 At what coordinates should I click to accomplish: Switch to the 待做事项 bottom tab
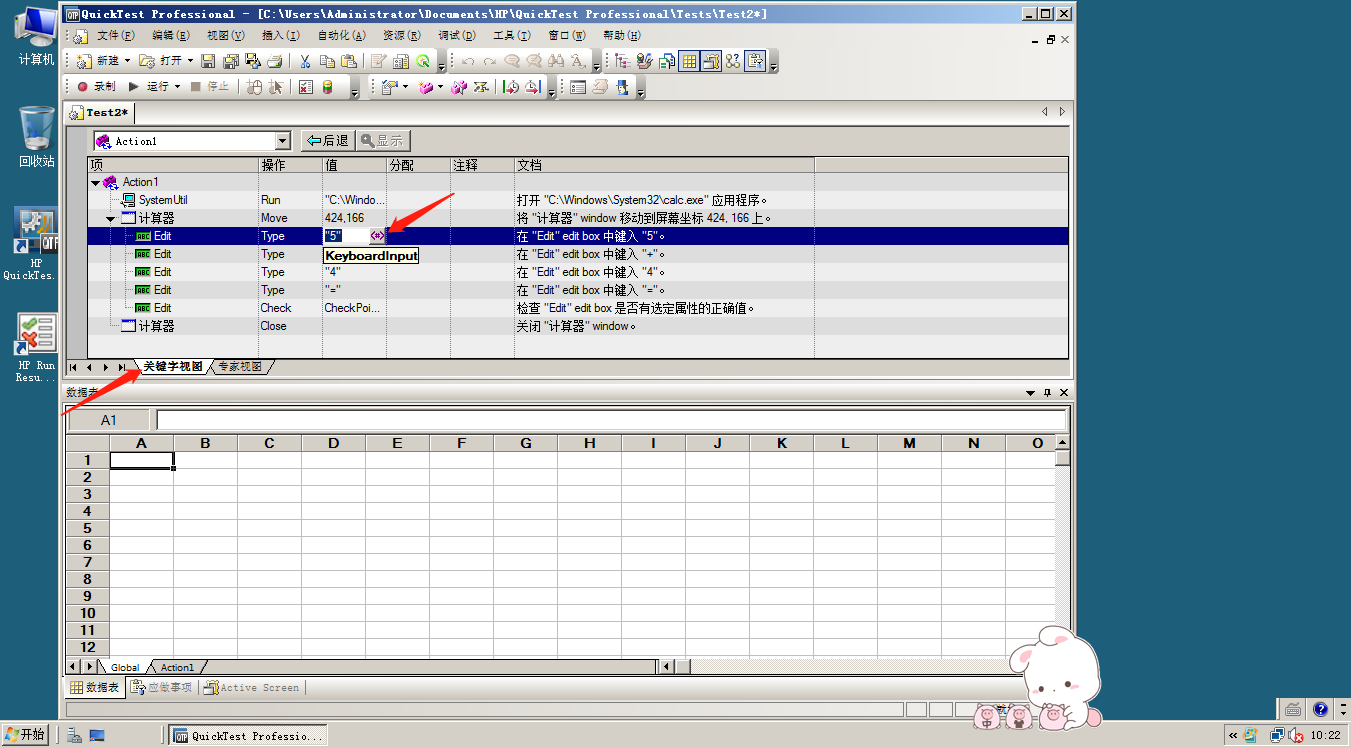point(161,688)
